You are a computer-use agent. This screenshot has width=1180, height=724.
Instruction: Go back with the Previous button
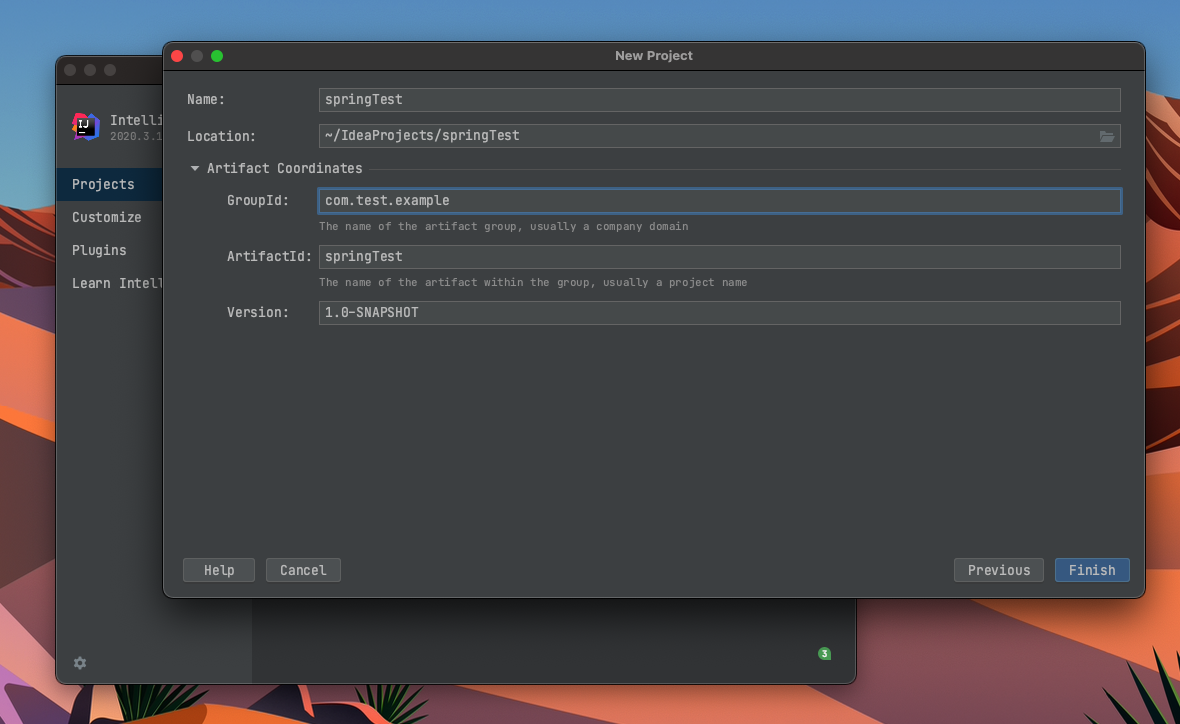(999, 570)
